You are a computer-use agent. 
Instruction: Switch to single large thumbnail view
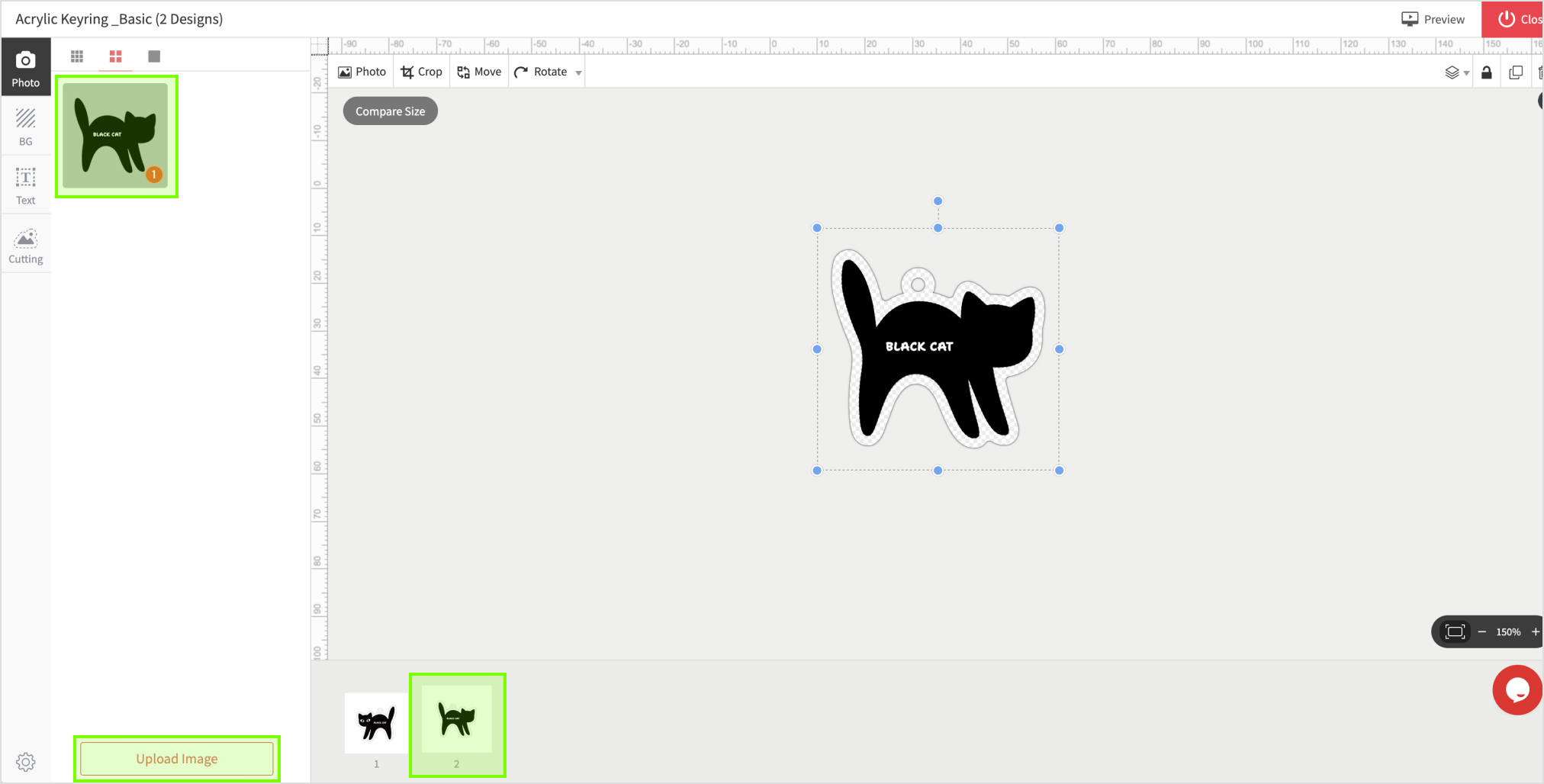coord(154,56)
